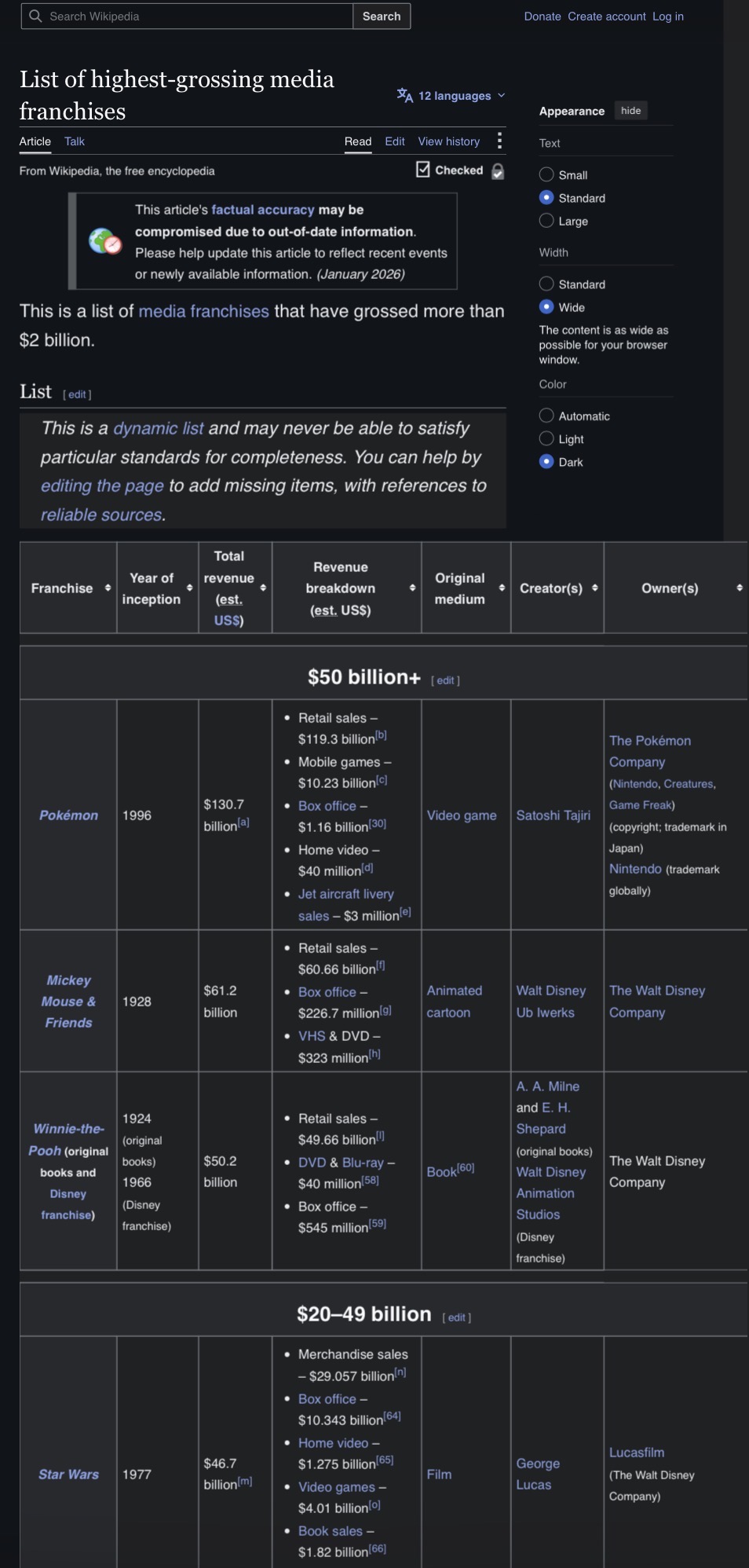The height and width of the screenshot is (1568, 749).
Task: Click the Log in link
Action: click(668, 16)
